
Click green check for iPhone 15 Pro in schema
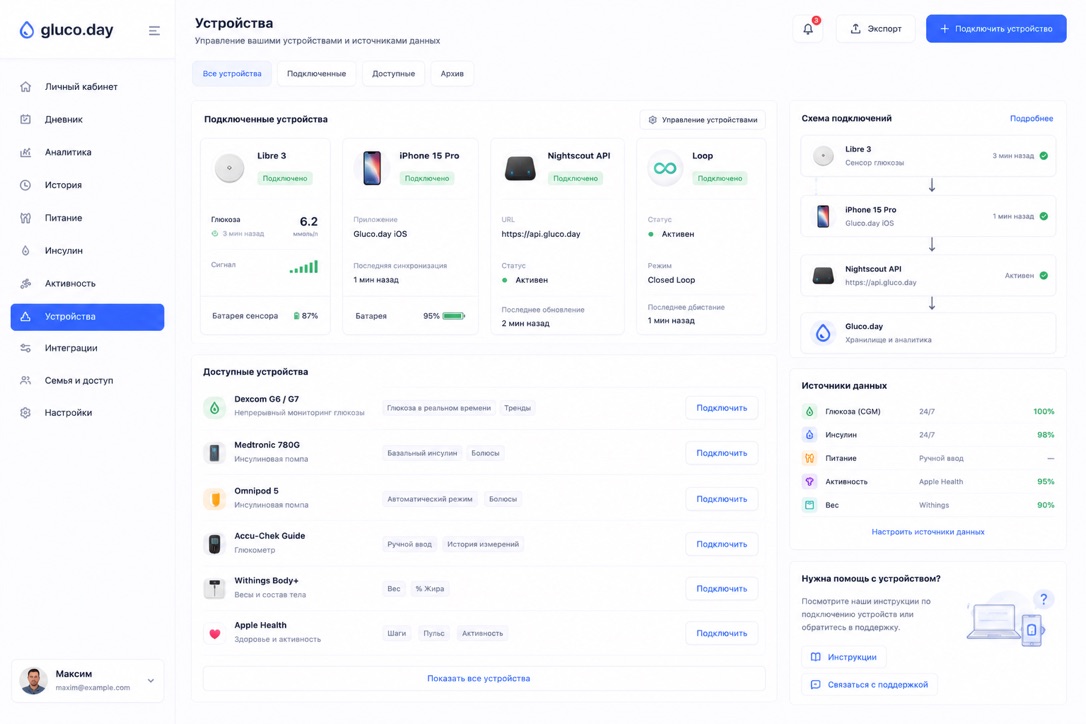1044,216
